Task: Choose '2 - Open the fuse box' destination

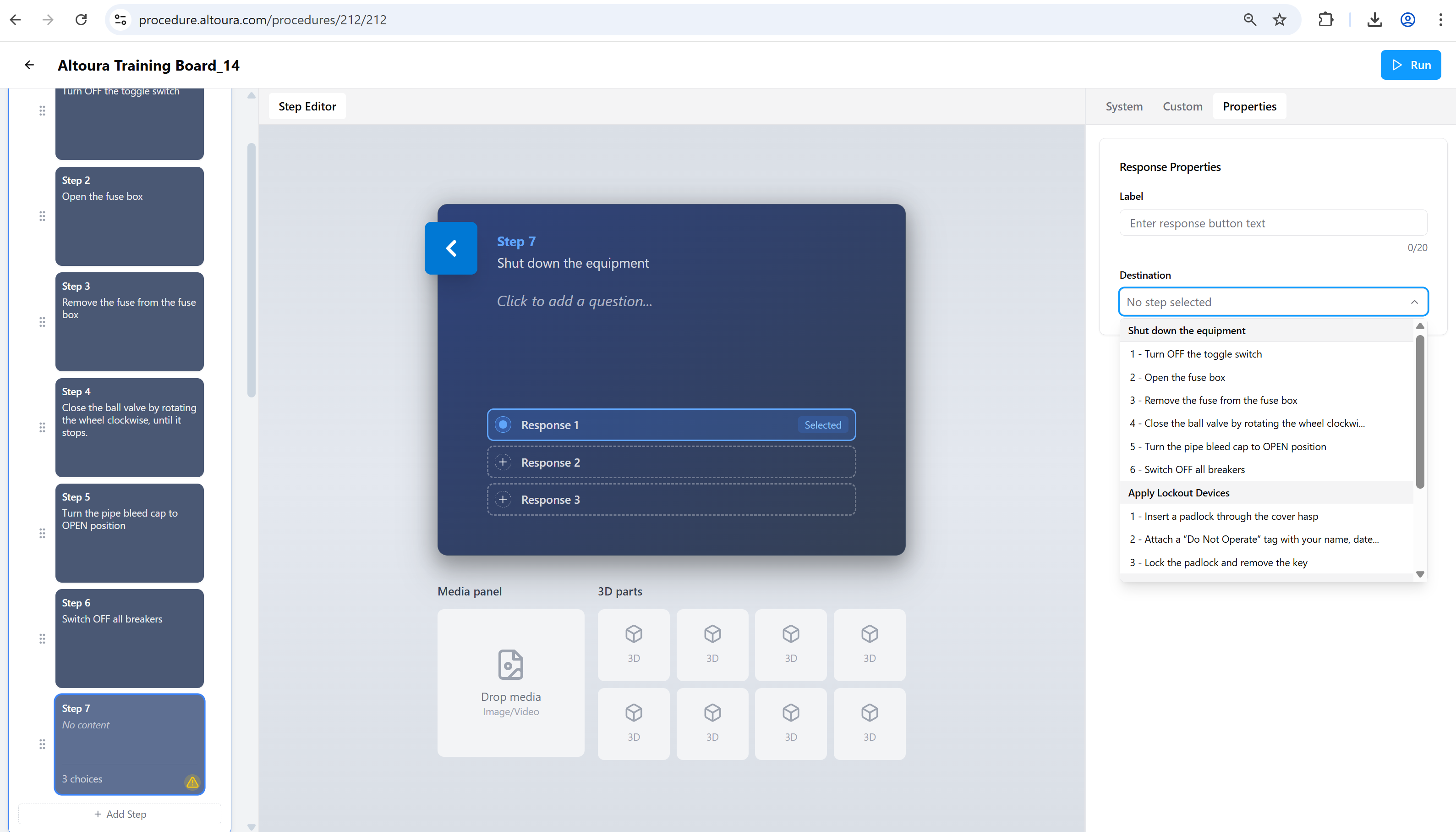Action: coord(1266,377)
